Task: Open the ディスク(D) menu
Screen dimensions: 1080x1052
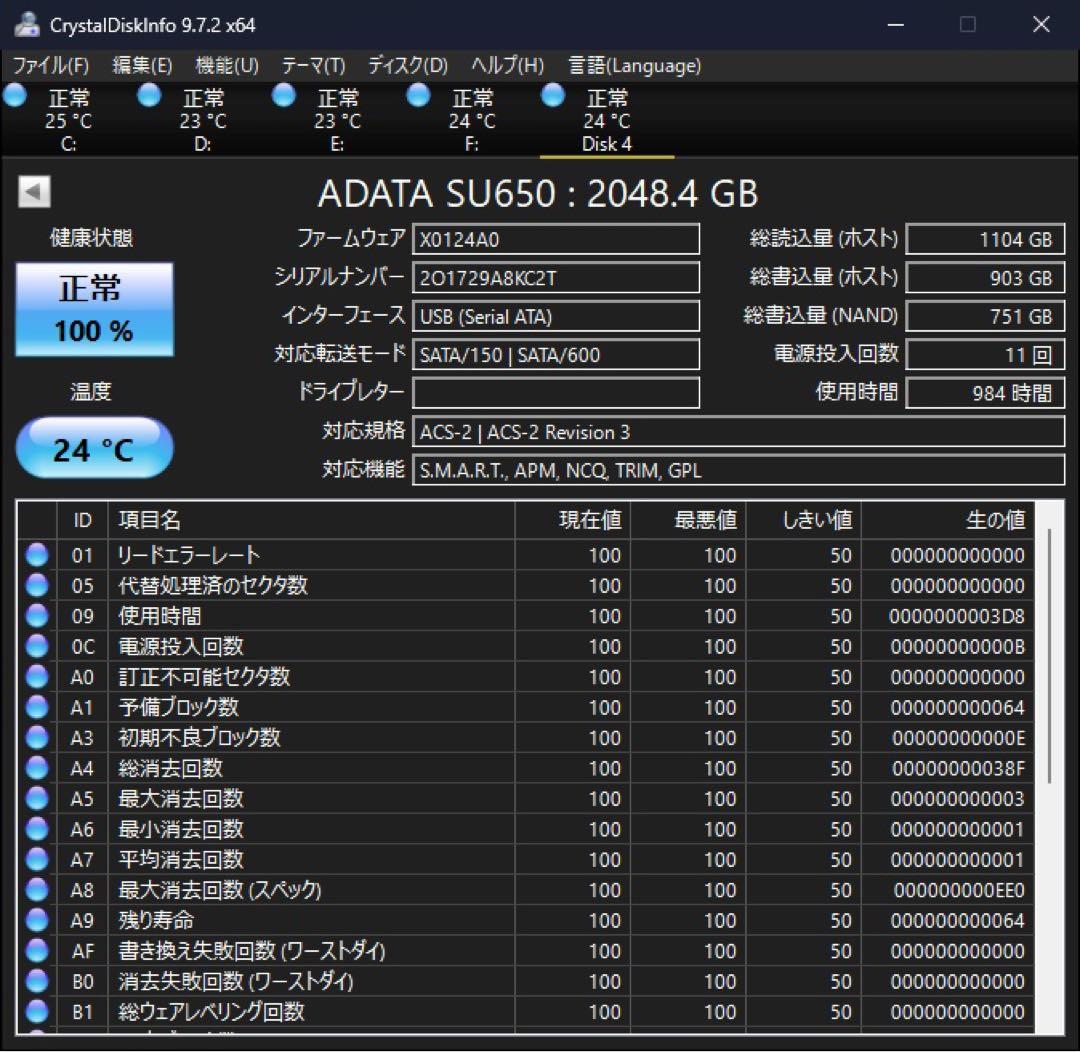Action: [x=408, y=65]
